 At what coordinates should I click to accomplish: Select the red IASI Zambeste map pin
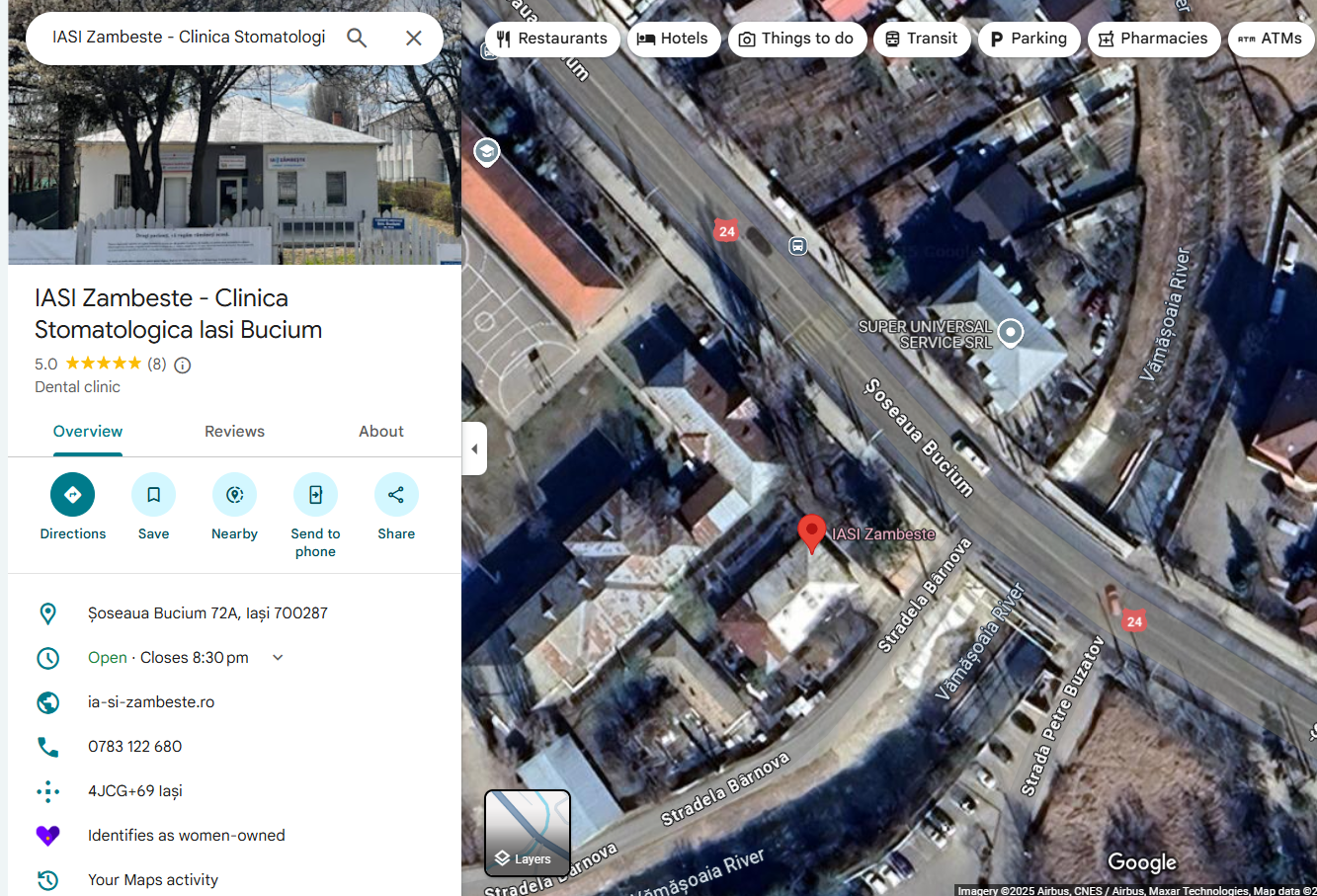[x=811, y=532]
